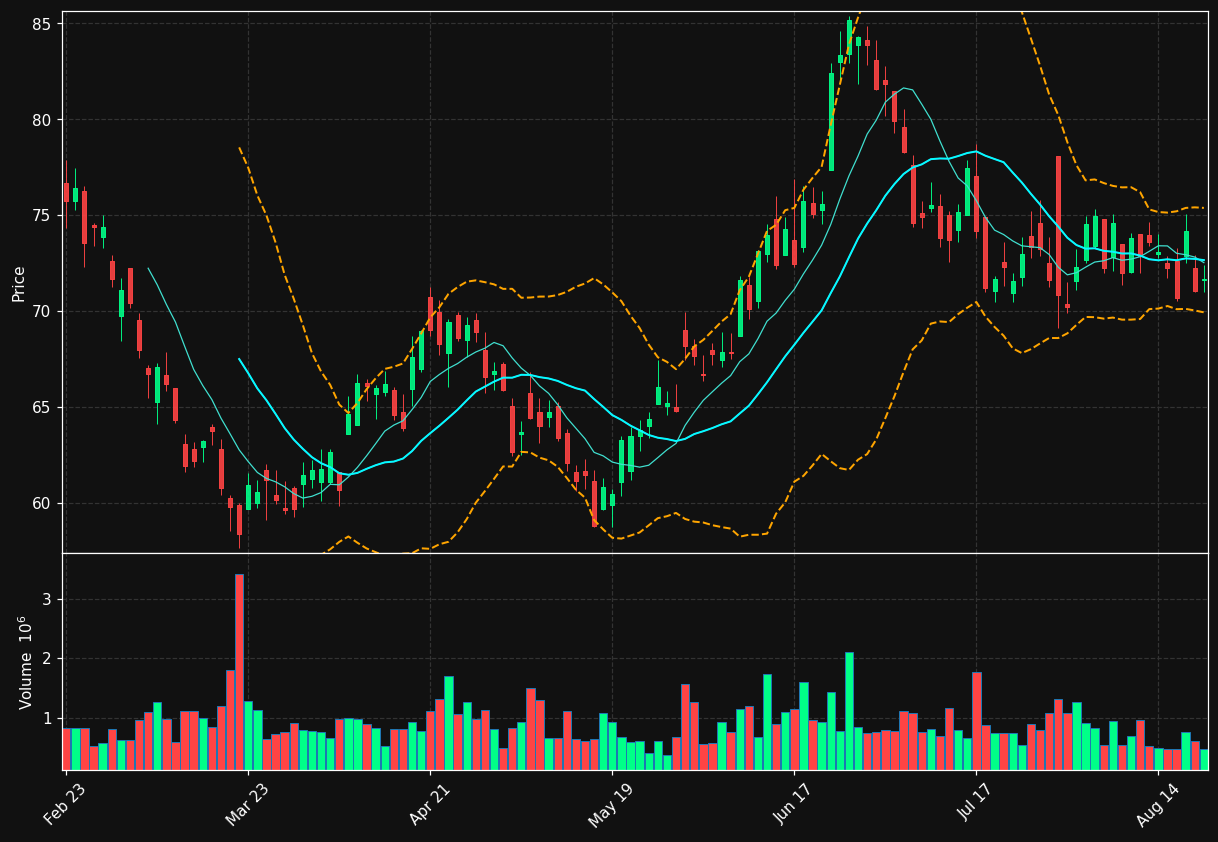1218x842 pixels.
Task: Click the Aug 14 date label
Action: [1157, 804]
